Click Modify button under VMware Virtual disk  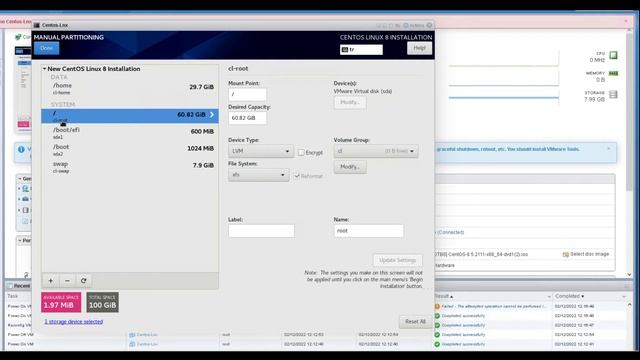point(350,102)
